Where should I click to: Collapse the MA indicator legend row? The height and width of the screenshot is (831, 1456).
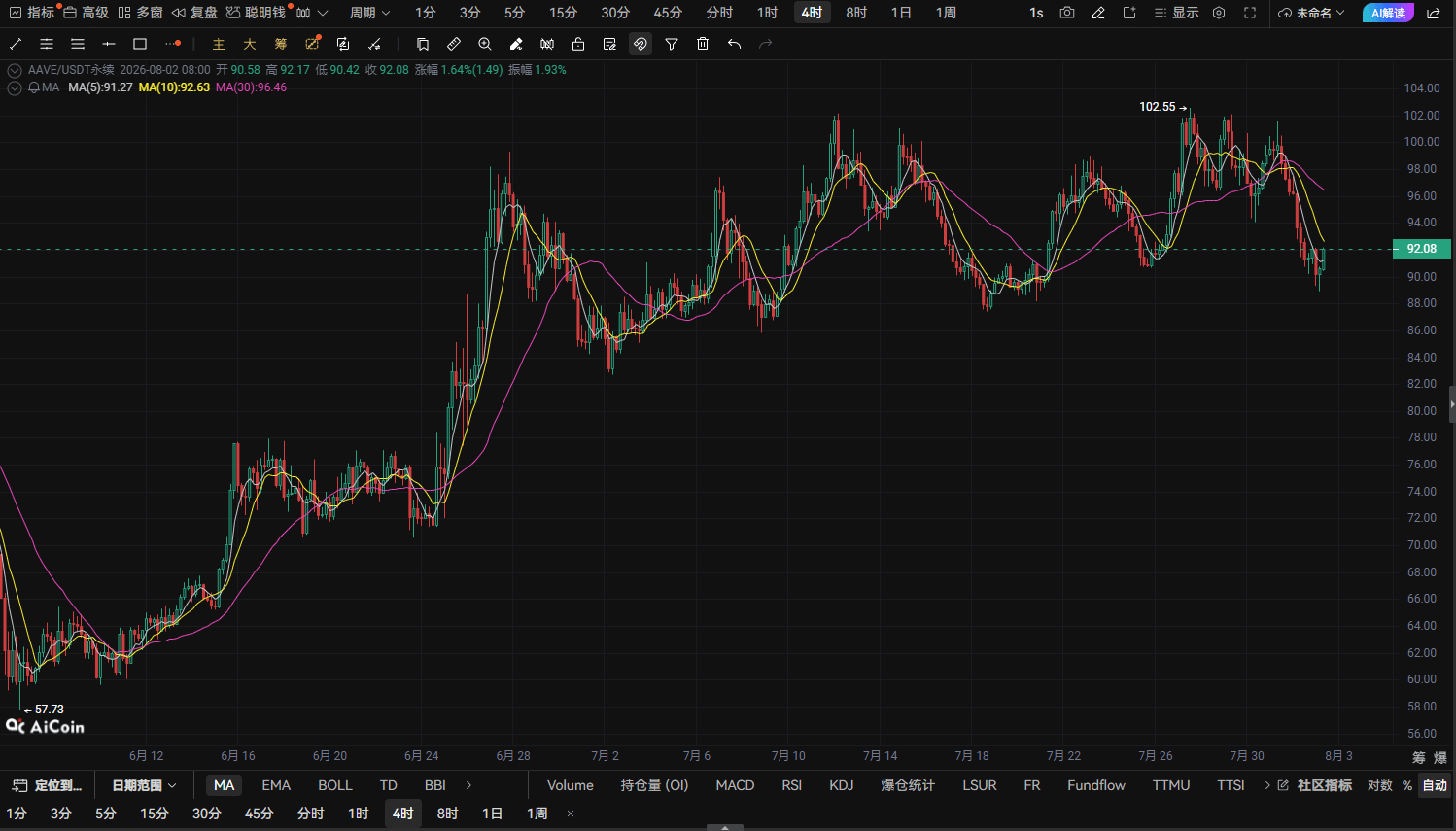pyautogui.click(x=15, y=87)
